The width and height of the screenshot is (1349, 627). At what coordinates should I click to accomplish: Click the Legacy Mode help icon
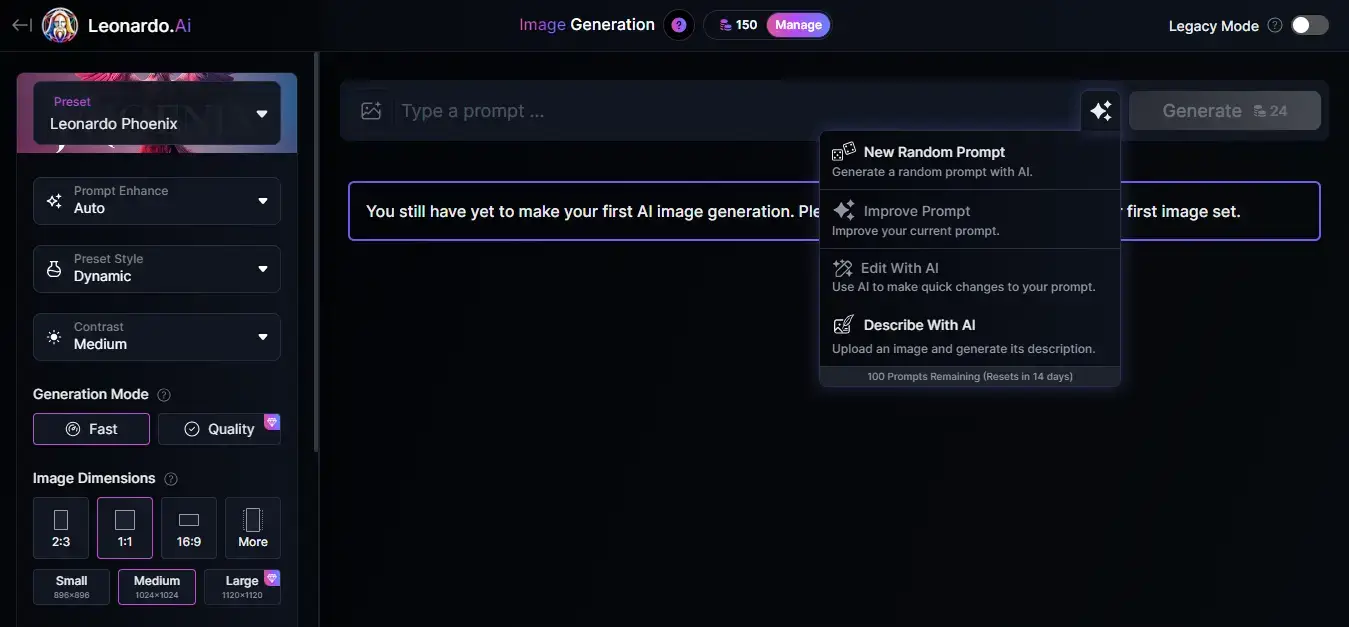click(x=1274, y=26)
